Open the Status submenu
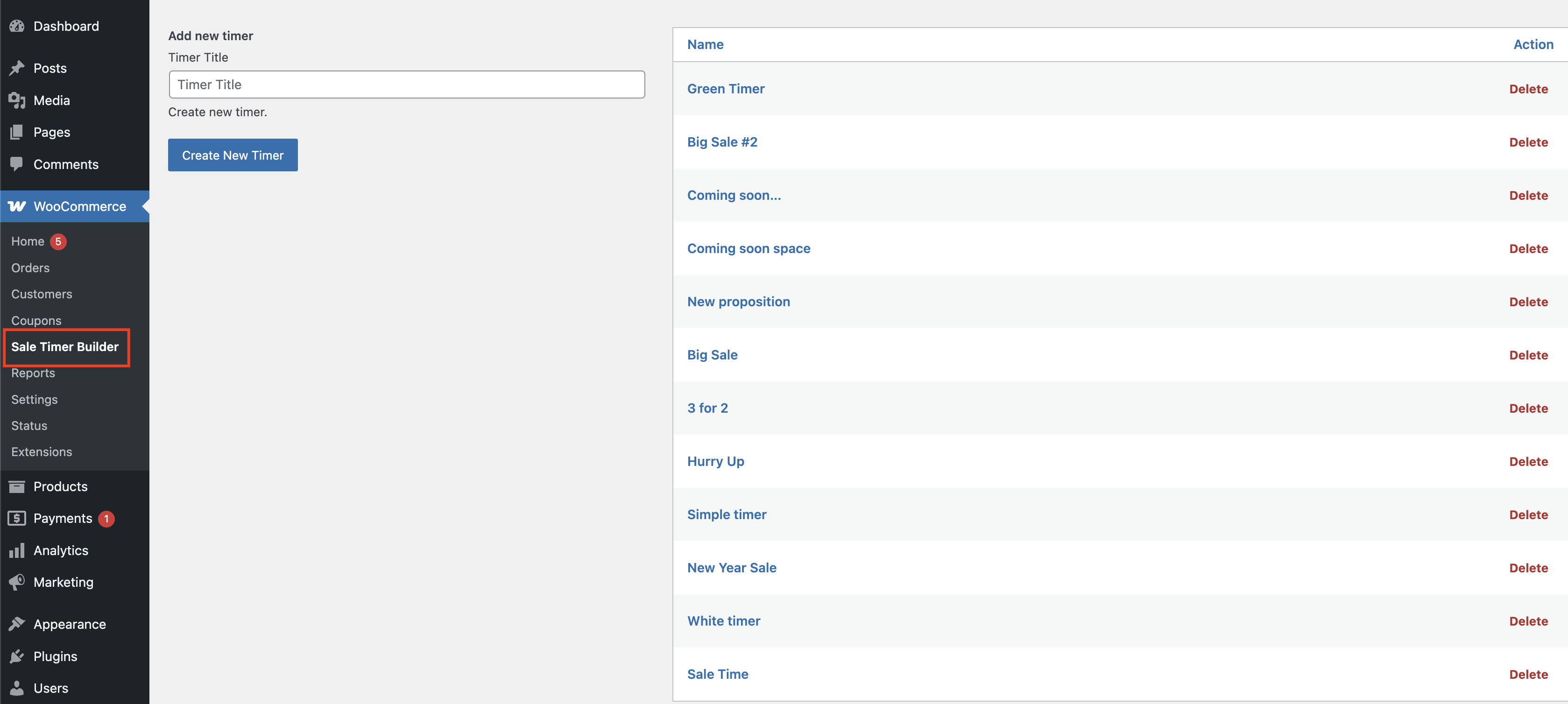Image resolution: width=1568 pixels, height=704 pixels. [x=29, y=426]
